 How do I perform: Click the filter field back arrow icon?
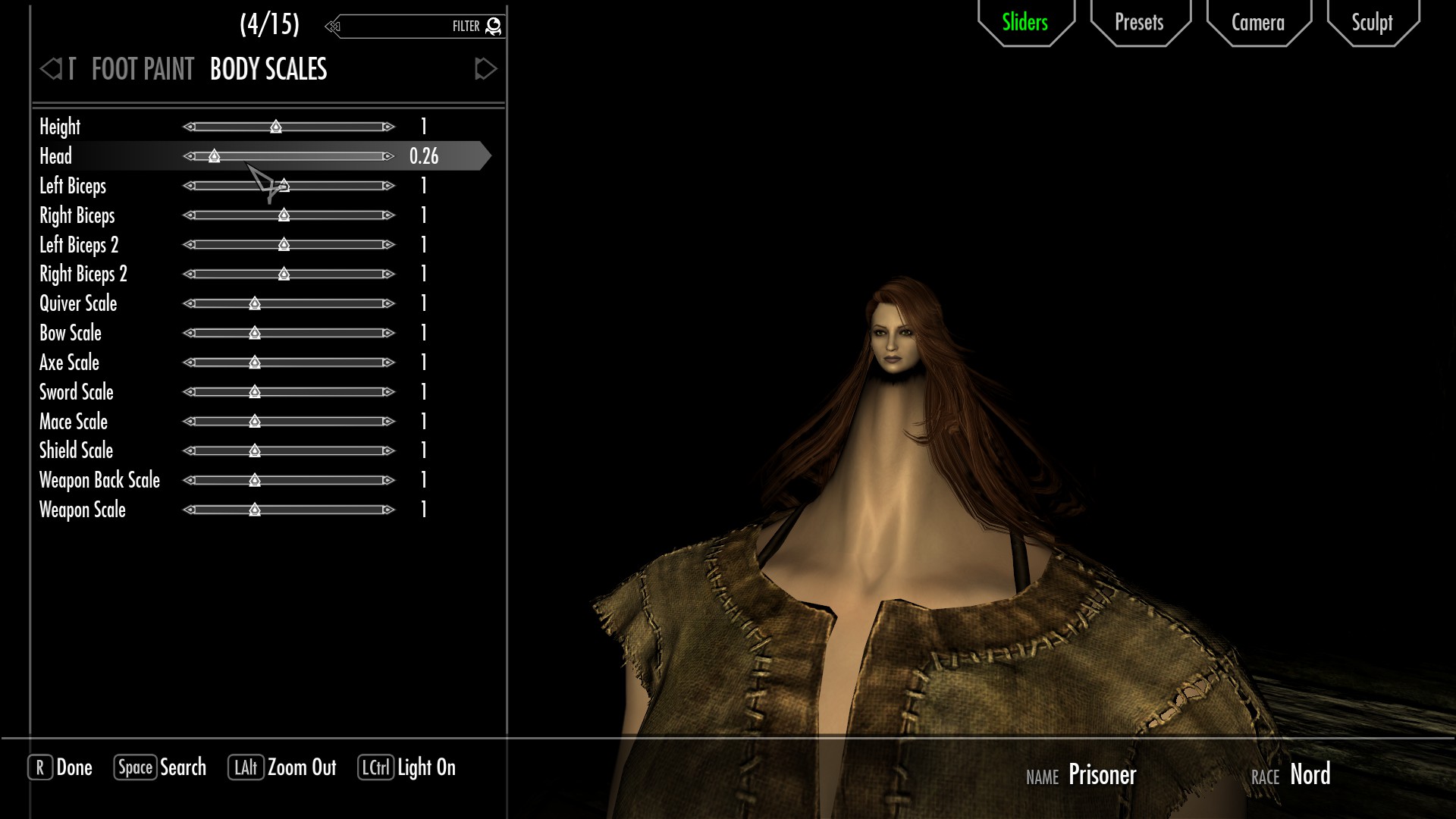coord(332,27)
